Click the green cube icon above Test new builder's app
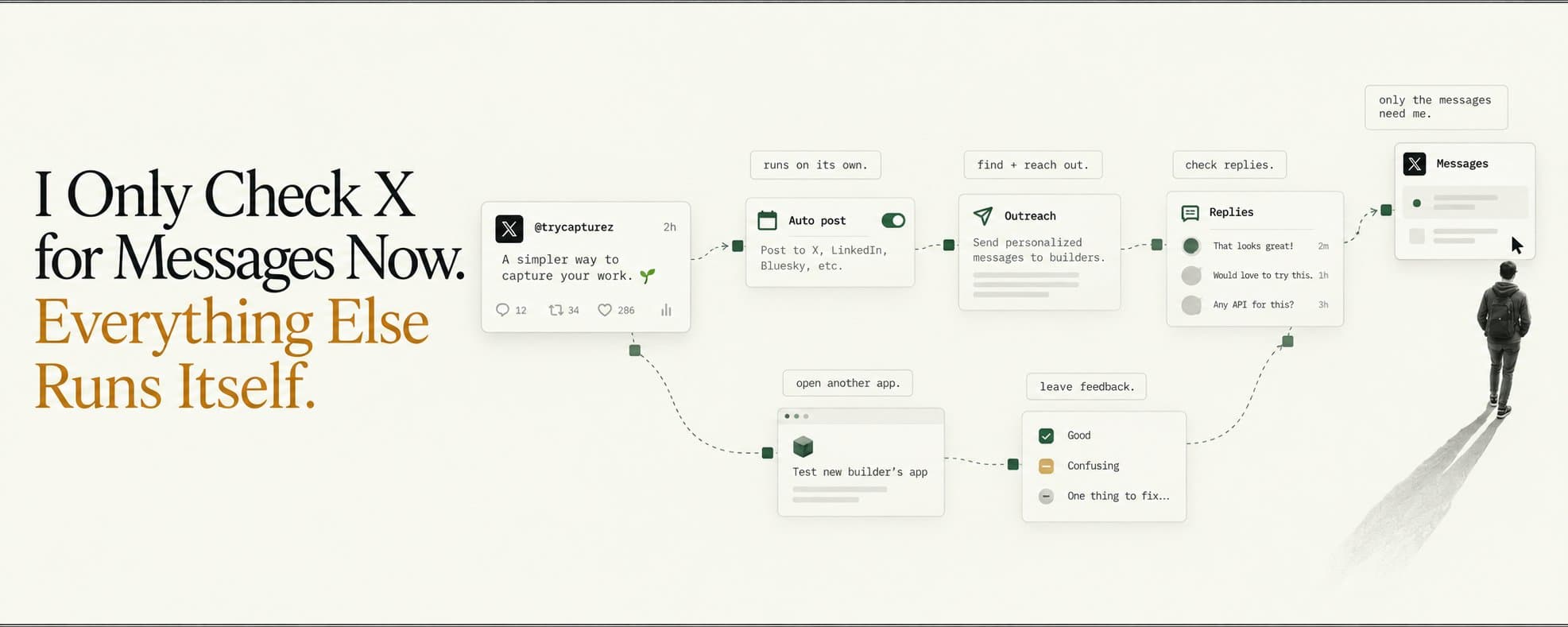Screen dimensions: 1568x627 pos(803,447)
